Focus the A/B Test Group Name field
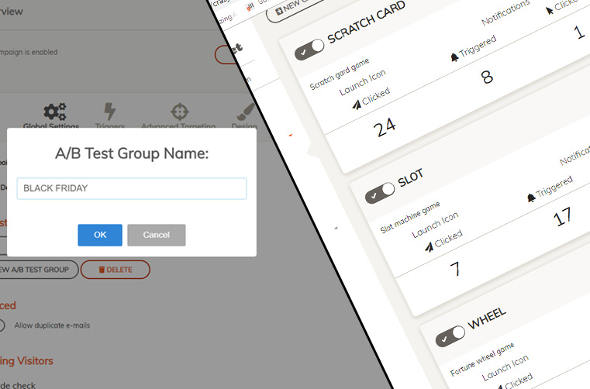The height and width of the screenshot is (389, 590). click(132, 188)
